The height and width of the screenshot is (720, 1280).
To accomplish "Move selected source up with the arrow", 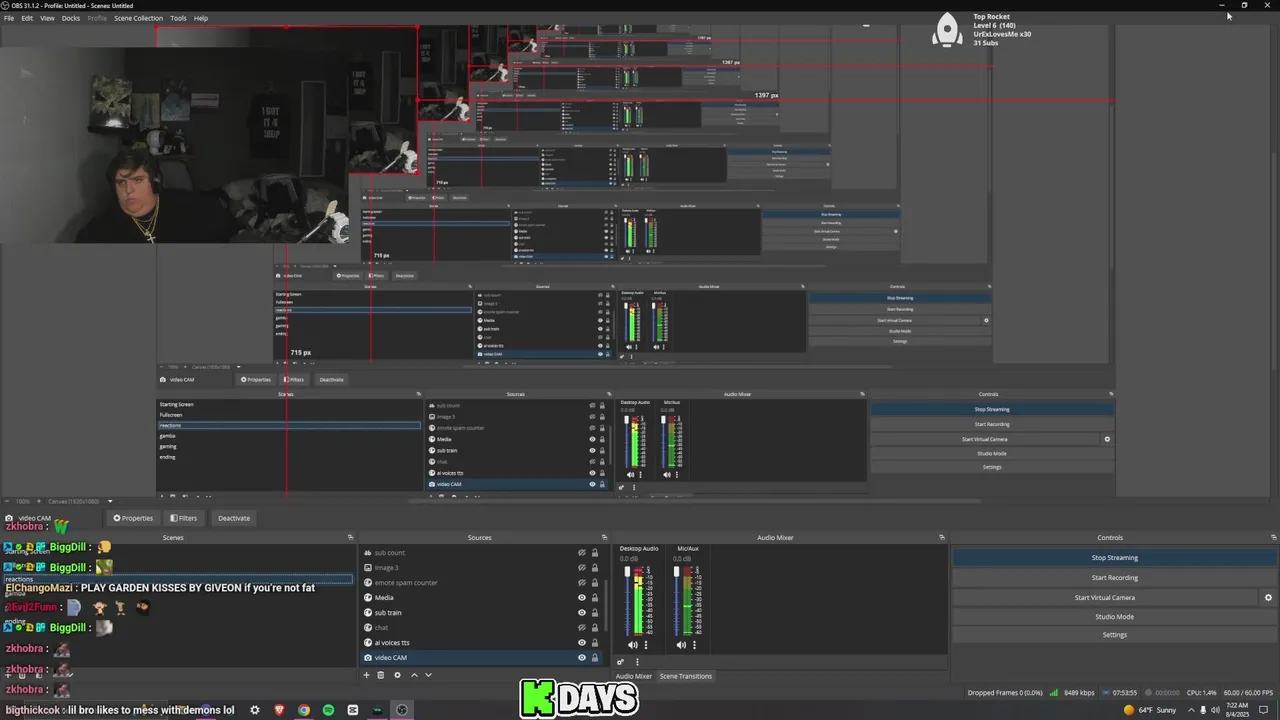I will point(414,675).
